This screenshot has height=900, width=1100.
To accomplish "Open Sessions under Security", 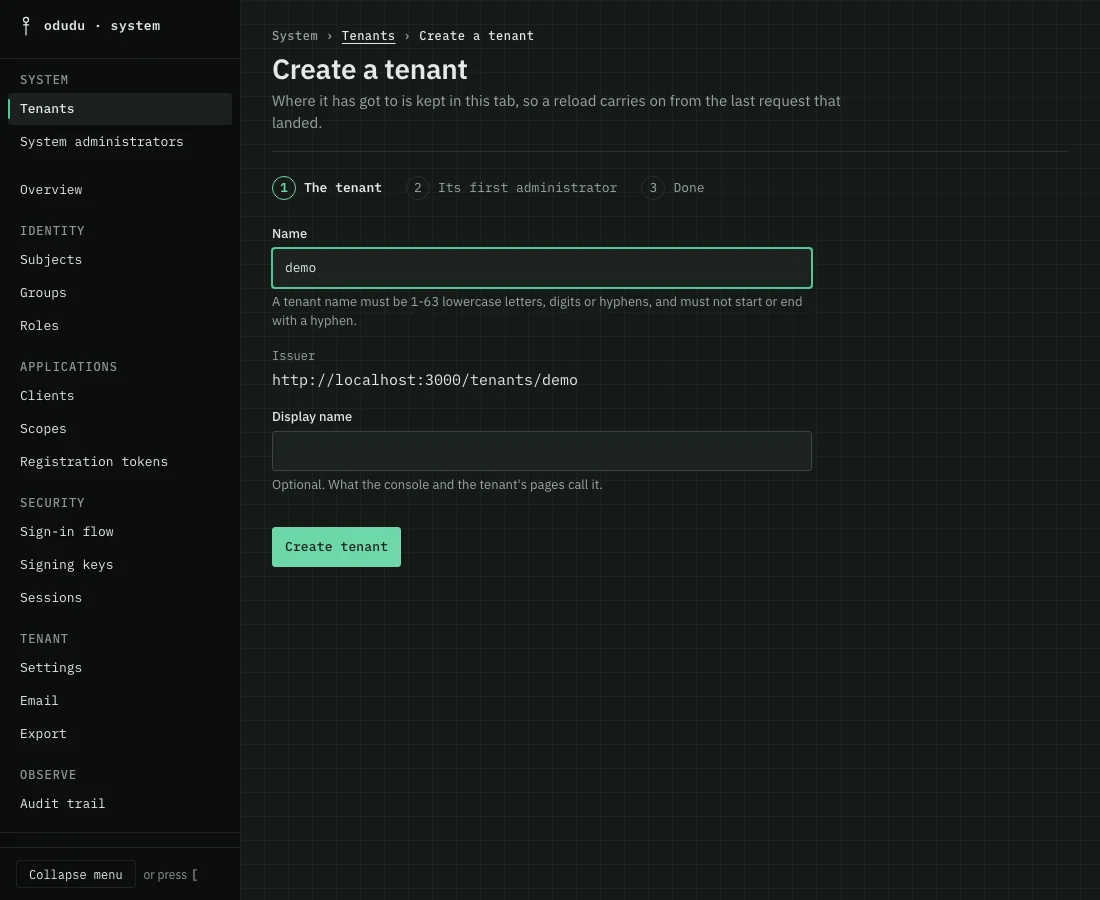I will pyautogui.click(x=120, y=598).
